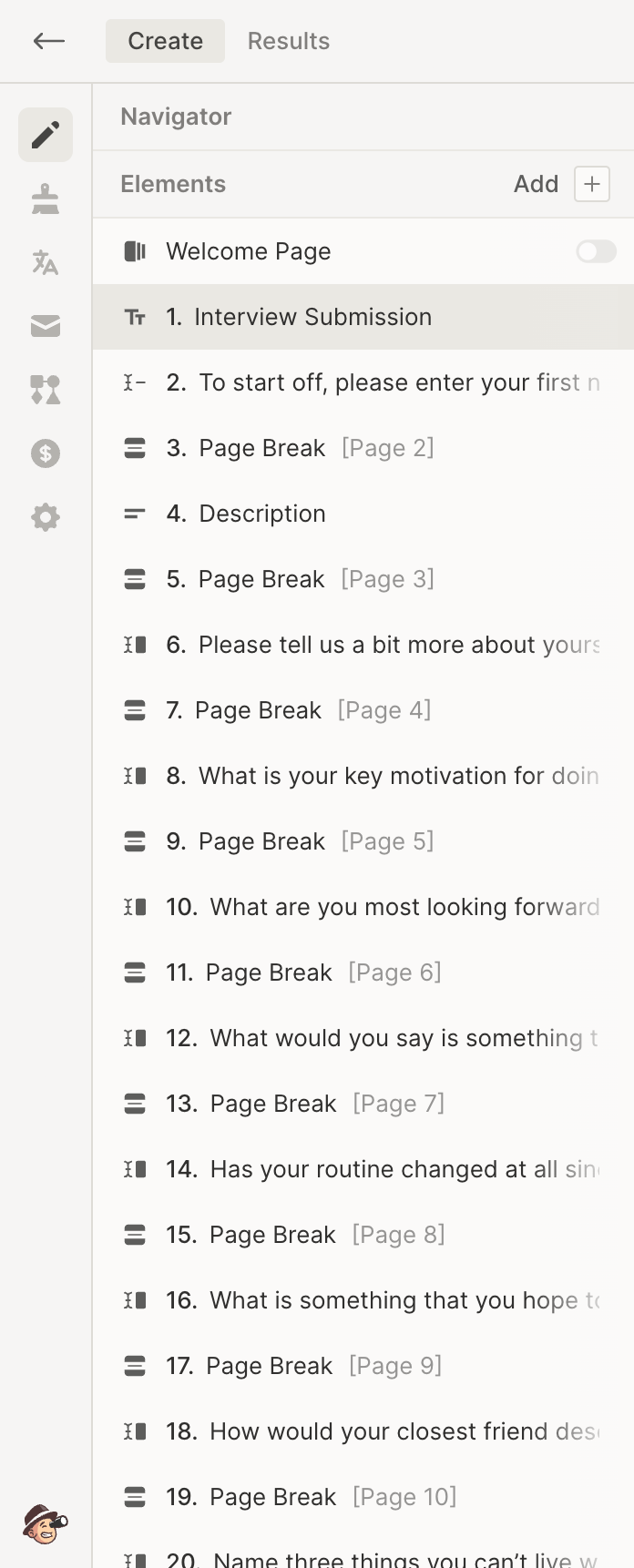Click the back arrow at top left
Screen dimensions: 634x1568
click(x=48, y=41)
